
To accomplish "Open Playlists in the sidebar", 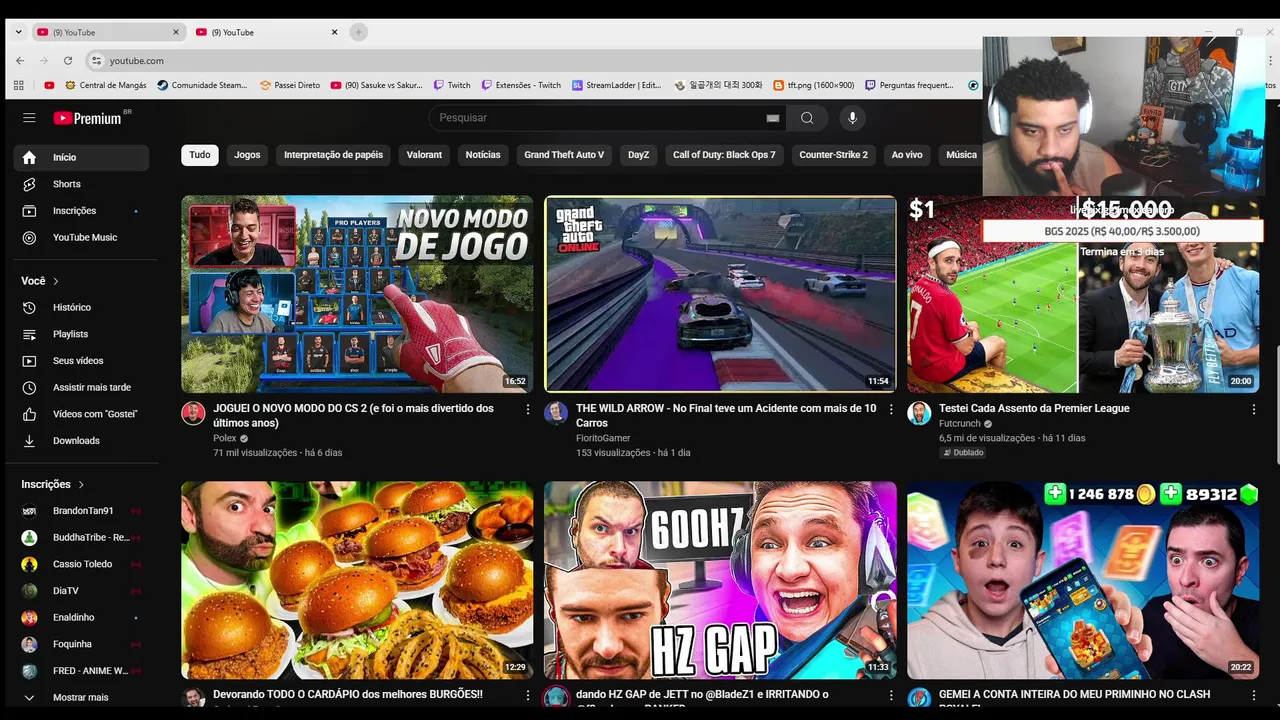I will pyautogui.click(x=81, y=334).
